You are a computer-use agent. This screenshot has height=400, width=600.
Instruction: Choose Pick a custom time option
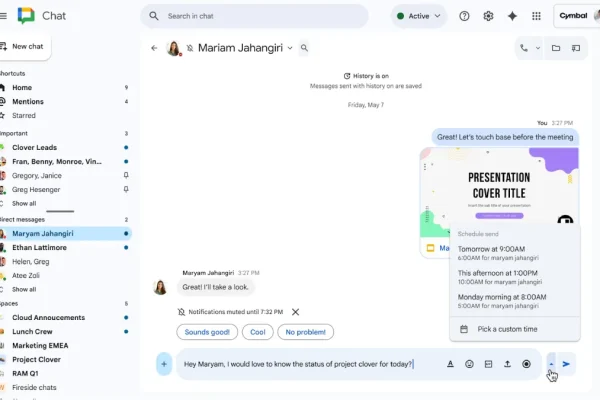pyautogui.click(x=507, y=329)
